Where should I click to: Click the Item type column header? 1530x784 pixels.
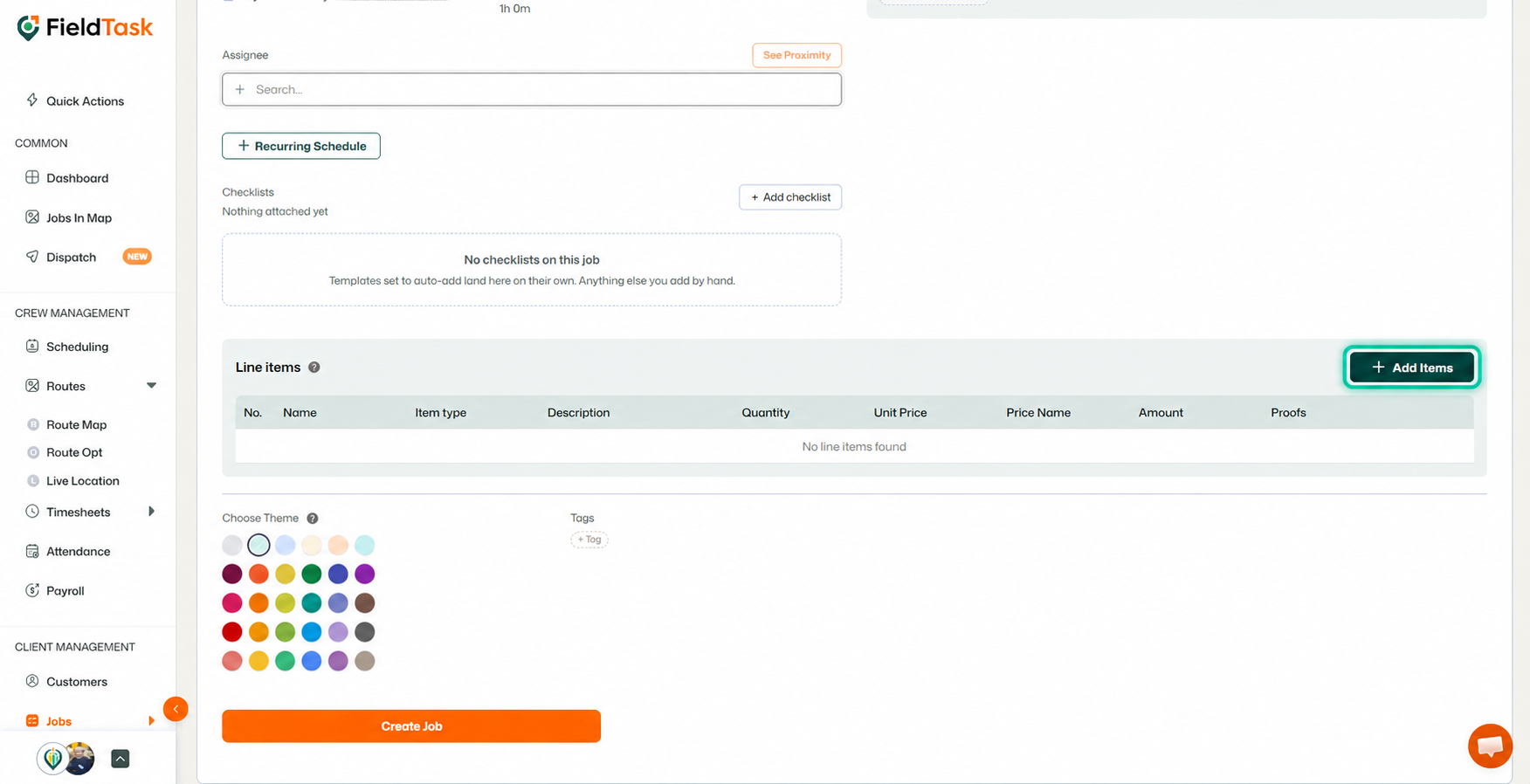click(441, 413)
